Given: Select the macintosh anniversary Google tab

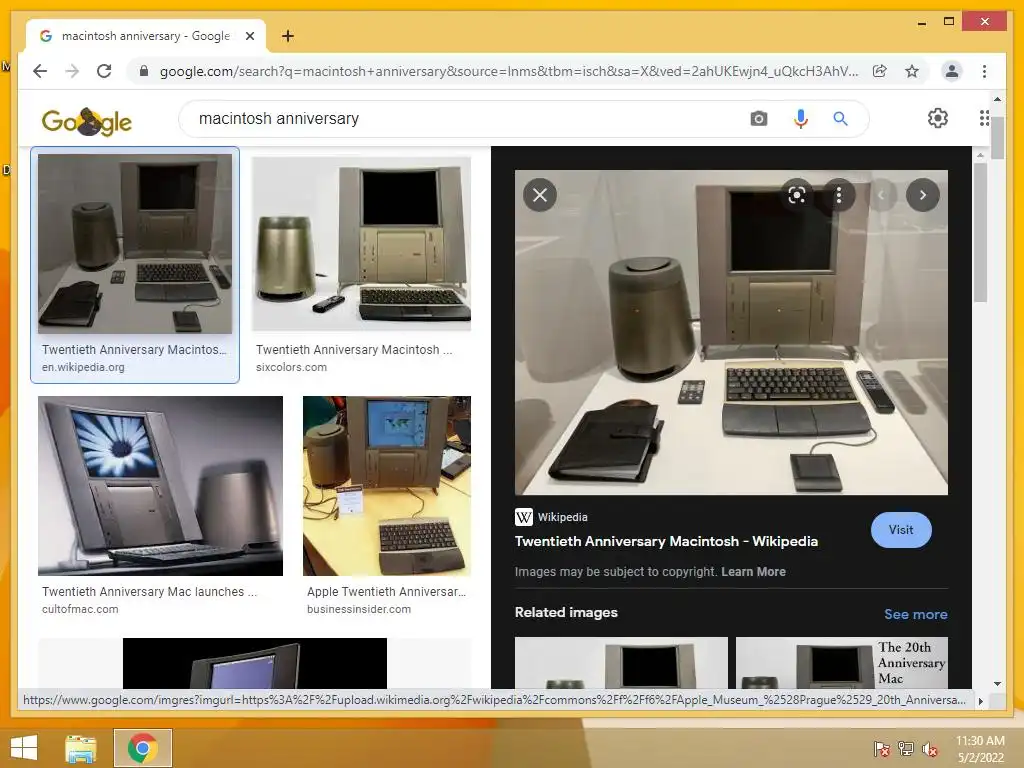Looking at the screenshot, I should coord(146,36).
